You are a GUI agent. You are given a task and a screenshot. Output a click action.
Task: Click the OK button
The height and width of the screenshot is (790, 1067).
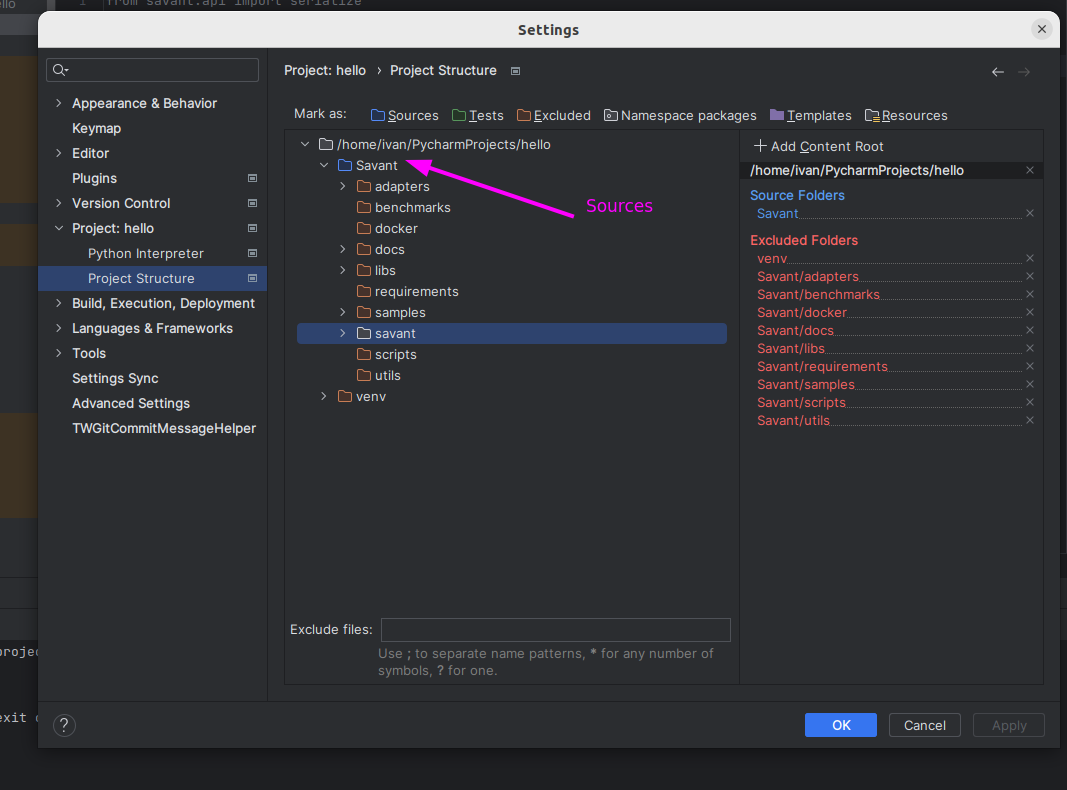[x=840, y=725]
